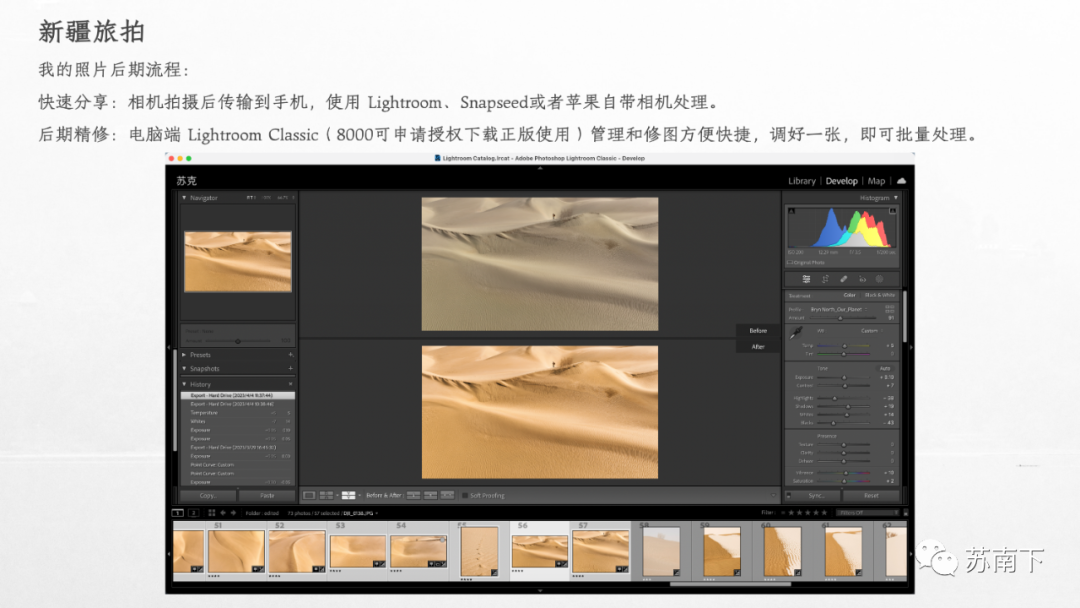Select filmstrip photo number 56
This screenshot has width=1080, height=608.
click(x=540, y=551)
